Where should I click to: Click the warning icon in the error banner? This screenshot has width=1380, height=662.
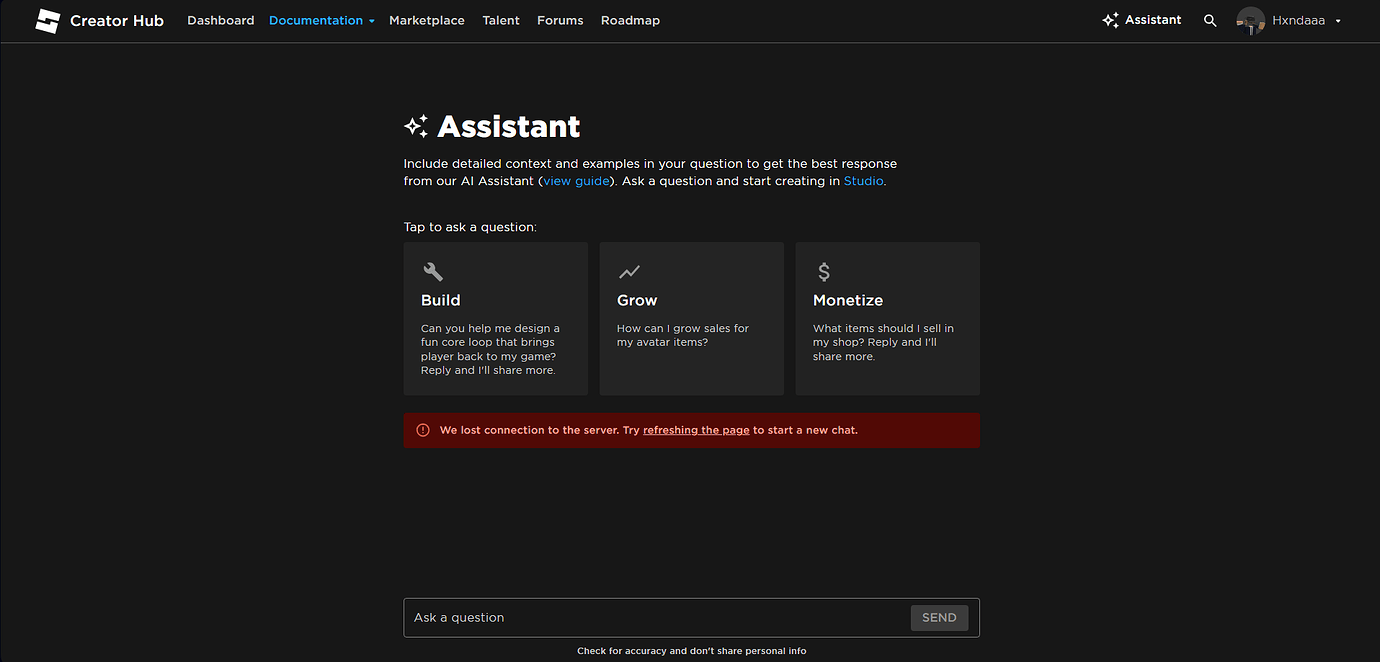(x=421, y=430)
